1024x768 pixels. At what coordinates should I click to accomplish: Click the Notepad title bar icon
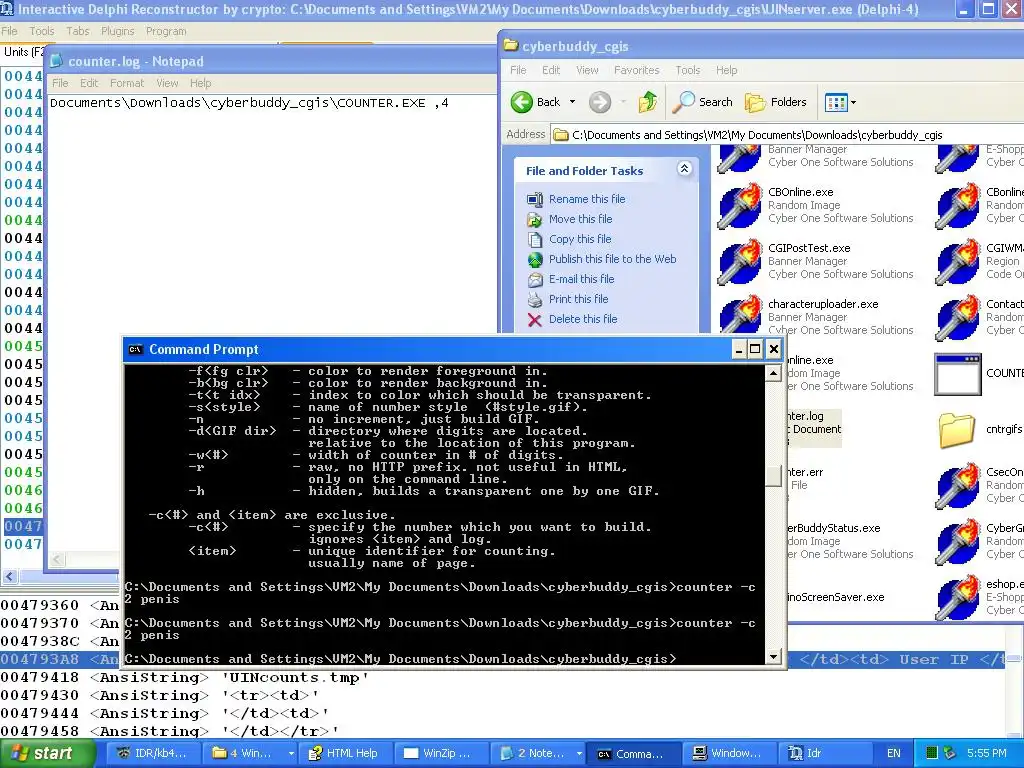[57, 61]
